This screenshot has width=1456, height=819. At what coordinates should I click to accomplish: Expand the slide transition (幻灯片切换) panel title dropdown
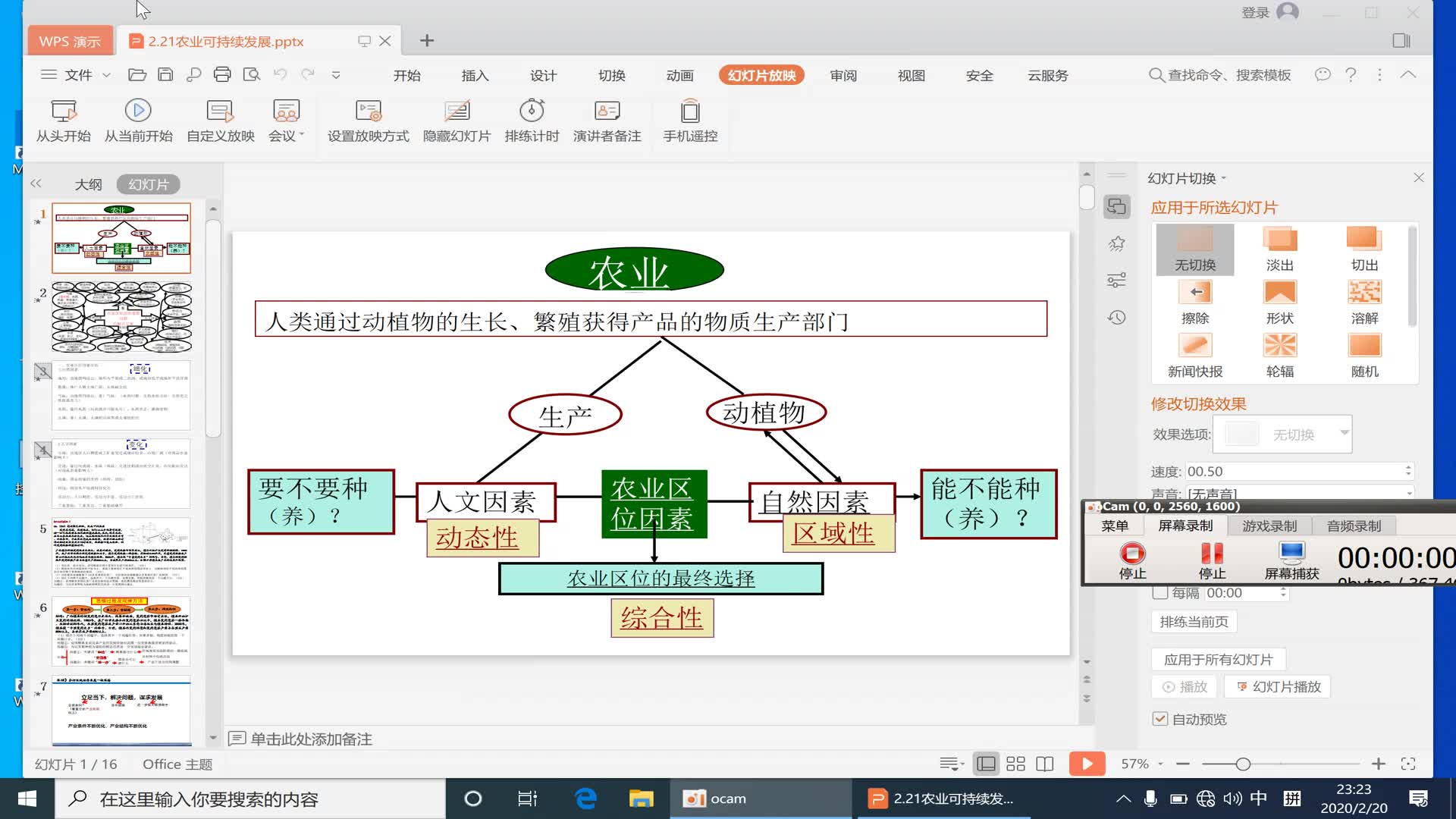point(1223,179)
